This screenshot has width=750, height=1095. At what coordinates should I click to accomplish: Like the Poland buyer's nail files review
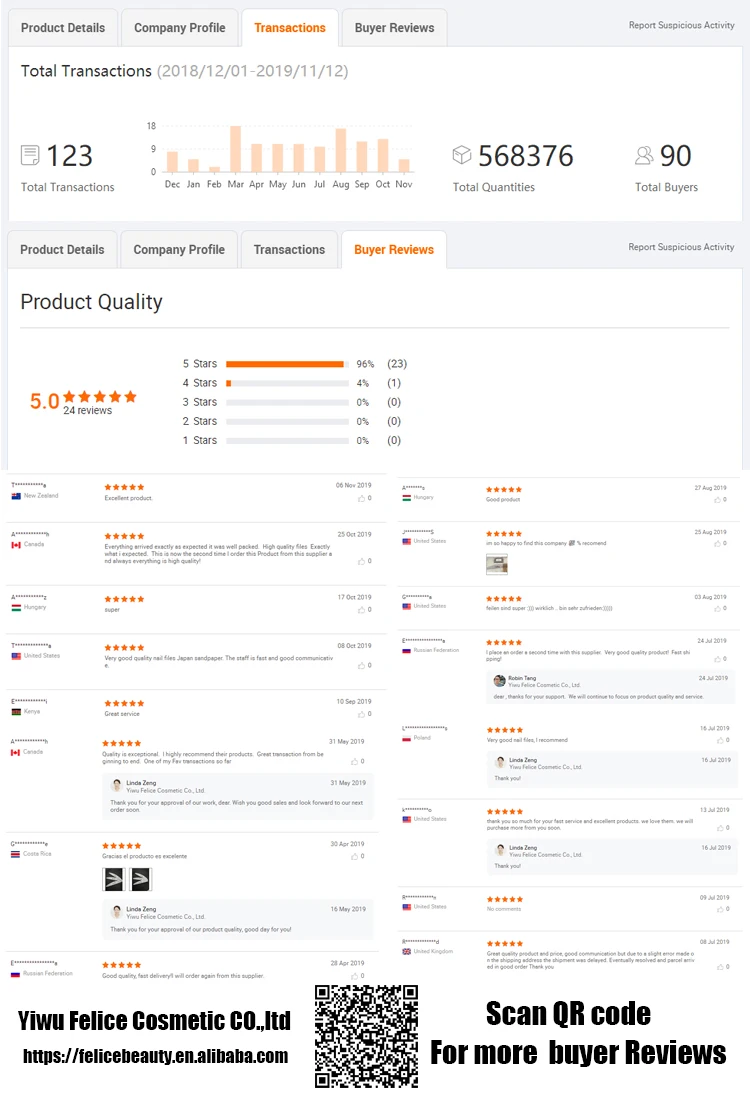point(718,740)
